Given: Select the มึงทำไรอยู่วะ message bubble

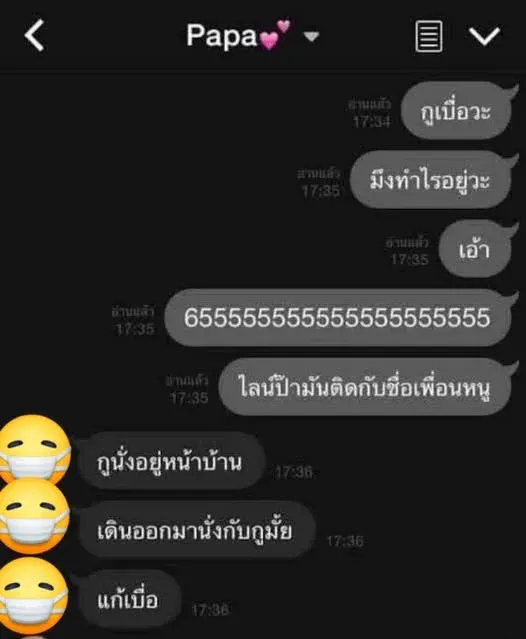Looking at the screenshot, I should coord(430,180).
